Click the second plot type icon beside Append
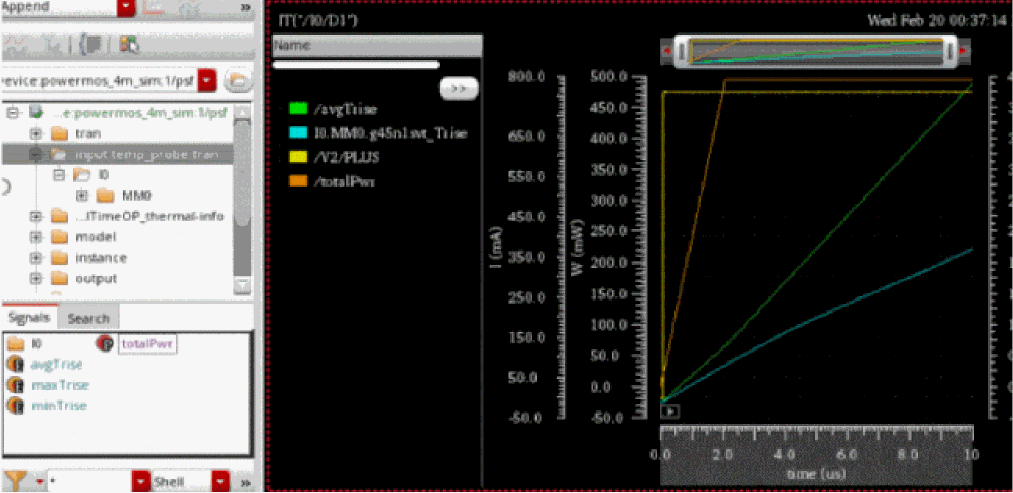The width and height of the screenshot is (1013, 493). [191, 7]
